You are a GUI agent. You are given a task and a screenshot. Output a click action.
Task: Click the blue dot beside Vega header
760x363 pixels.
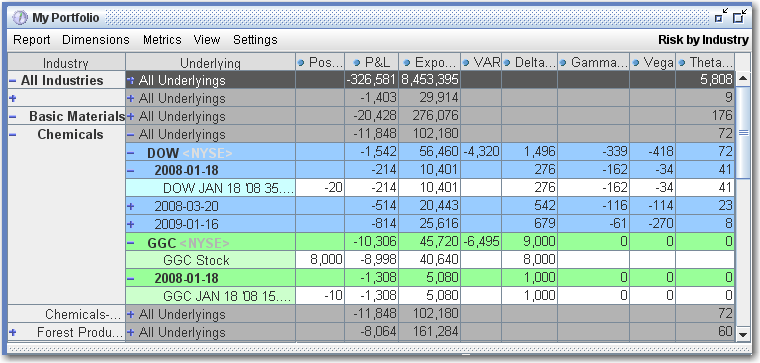point(636,63)
